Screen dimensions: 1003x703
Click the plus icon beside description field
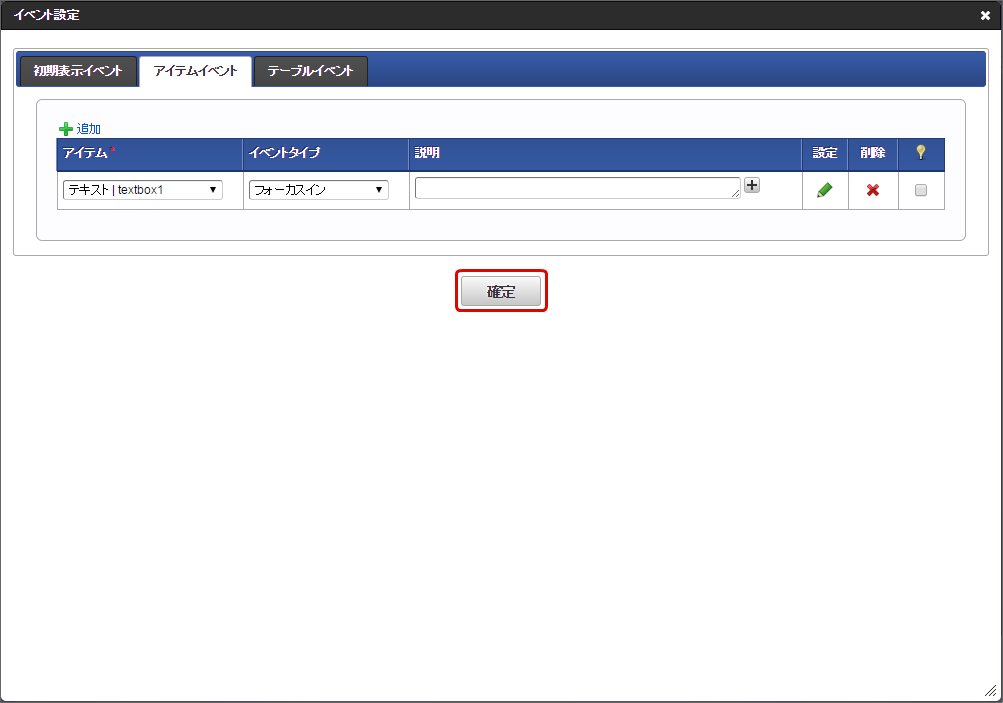(x=752, y=186)
